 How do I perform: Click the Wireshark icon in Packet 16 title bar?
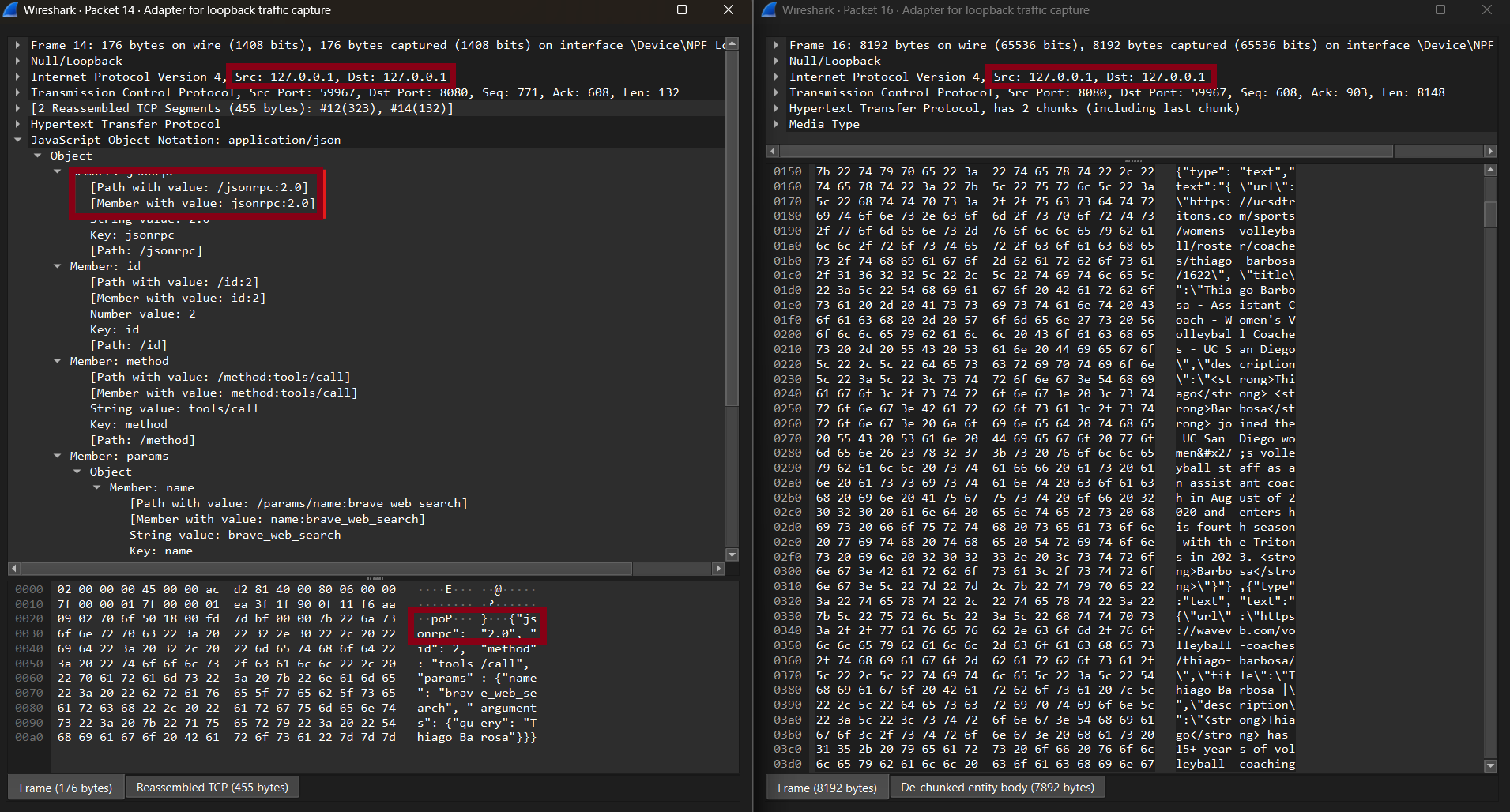coord(767,10)
